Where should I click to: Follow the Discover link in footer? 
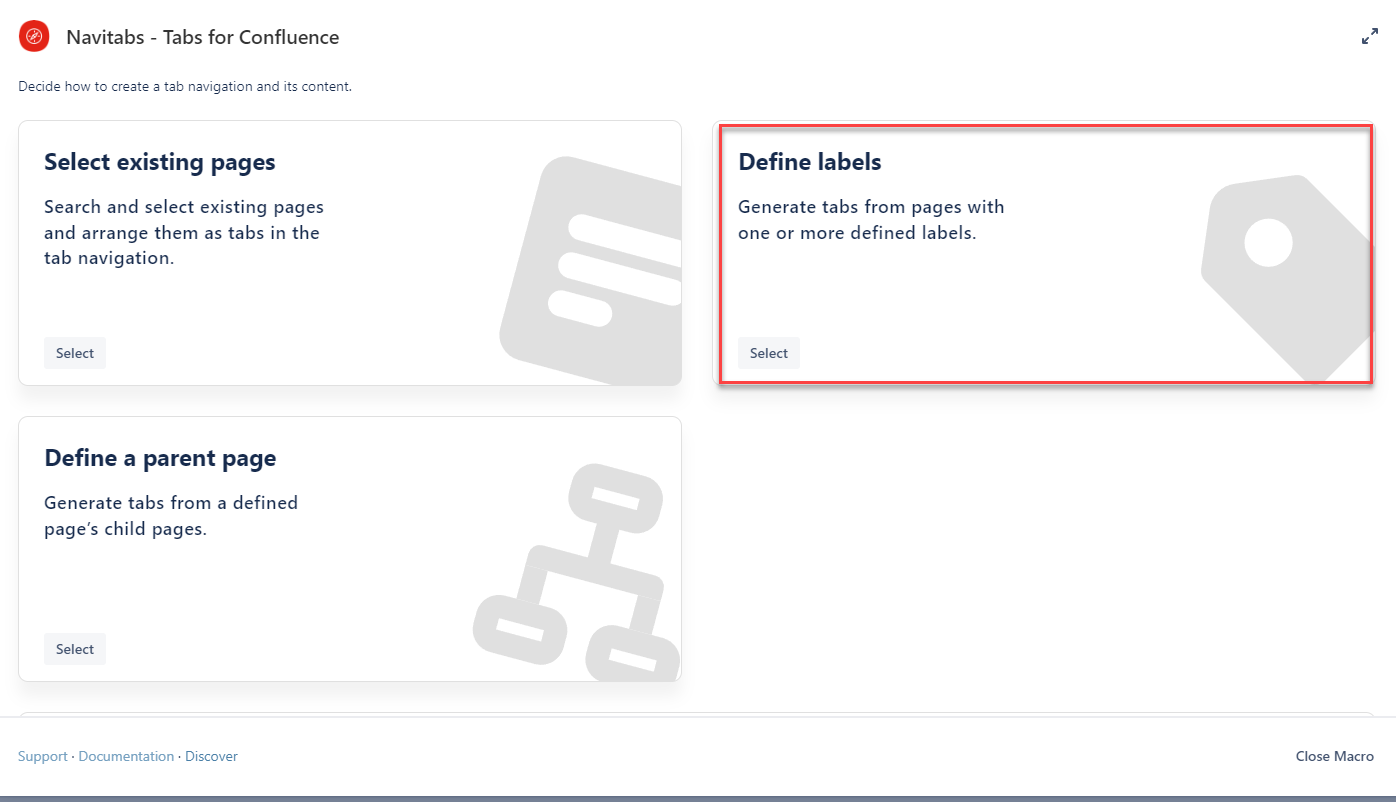click(x=211, y=756)
